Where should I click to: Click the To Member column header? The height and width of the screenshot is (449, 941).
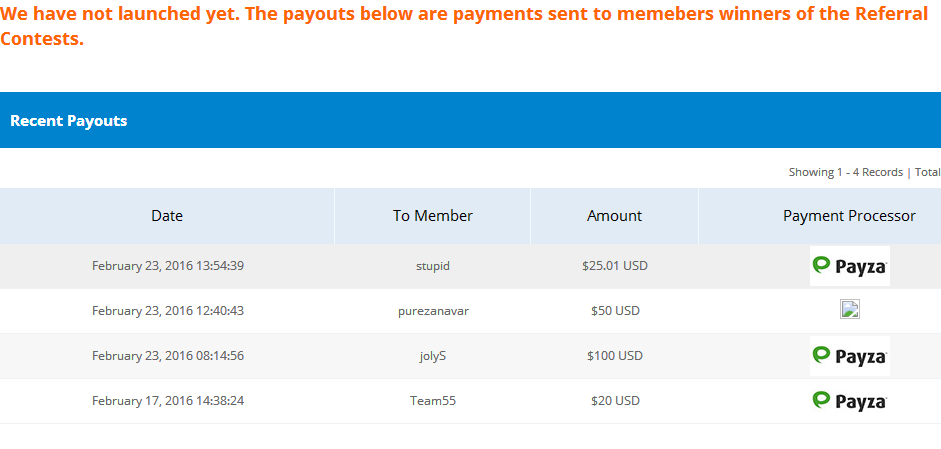433,216
